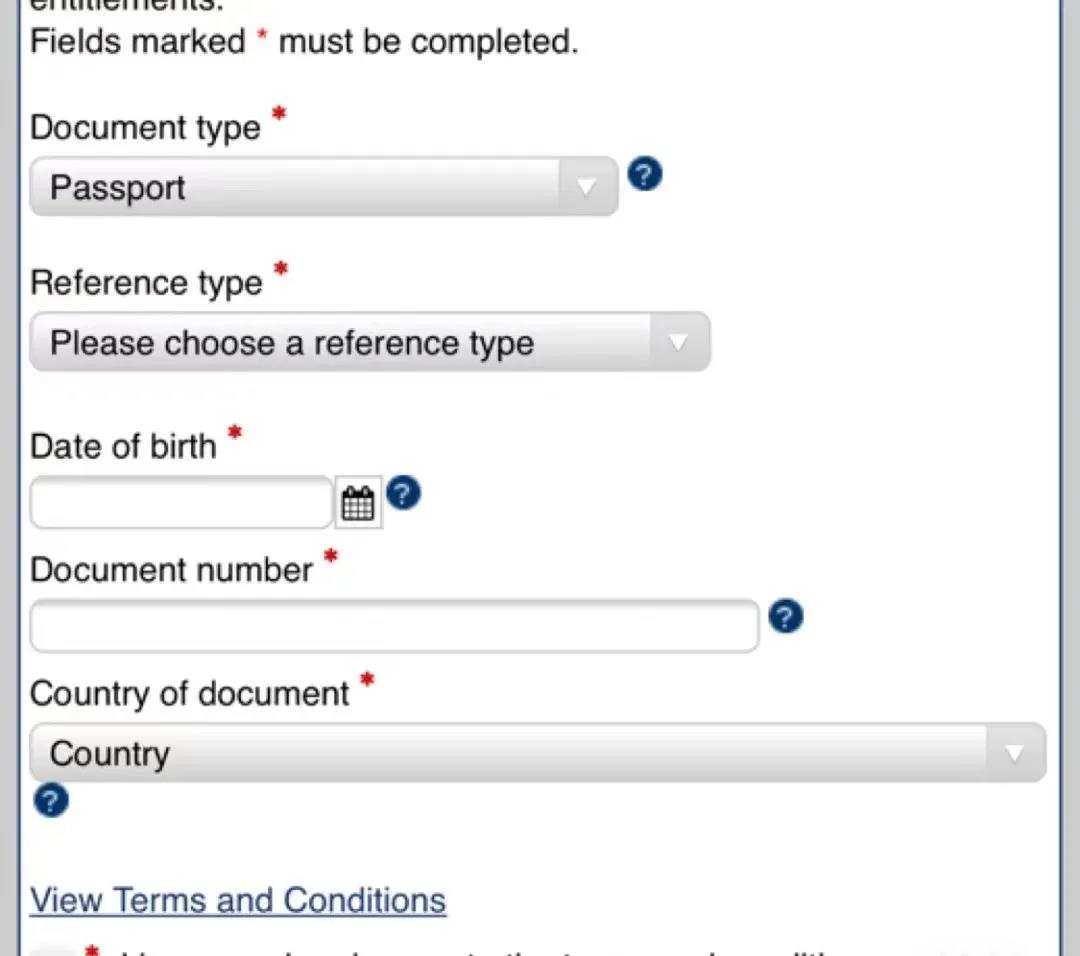Open the calendar date picker icon
The width and height of the screenshot is (1080, 956).
(358, 503)
